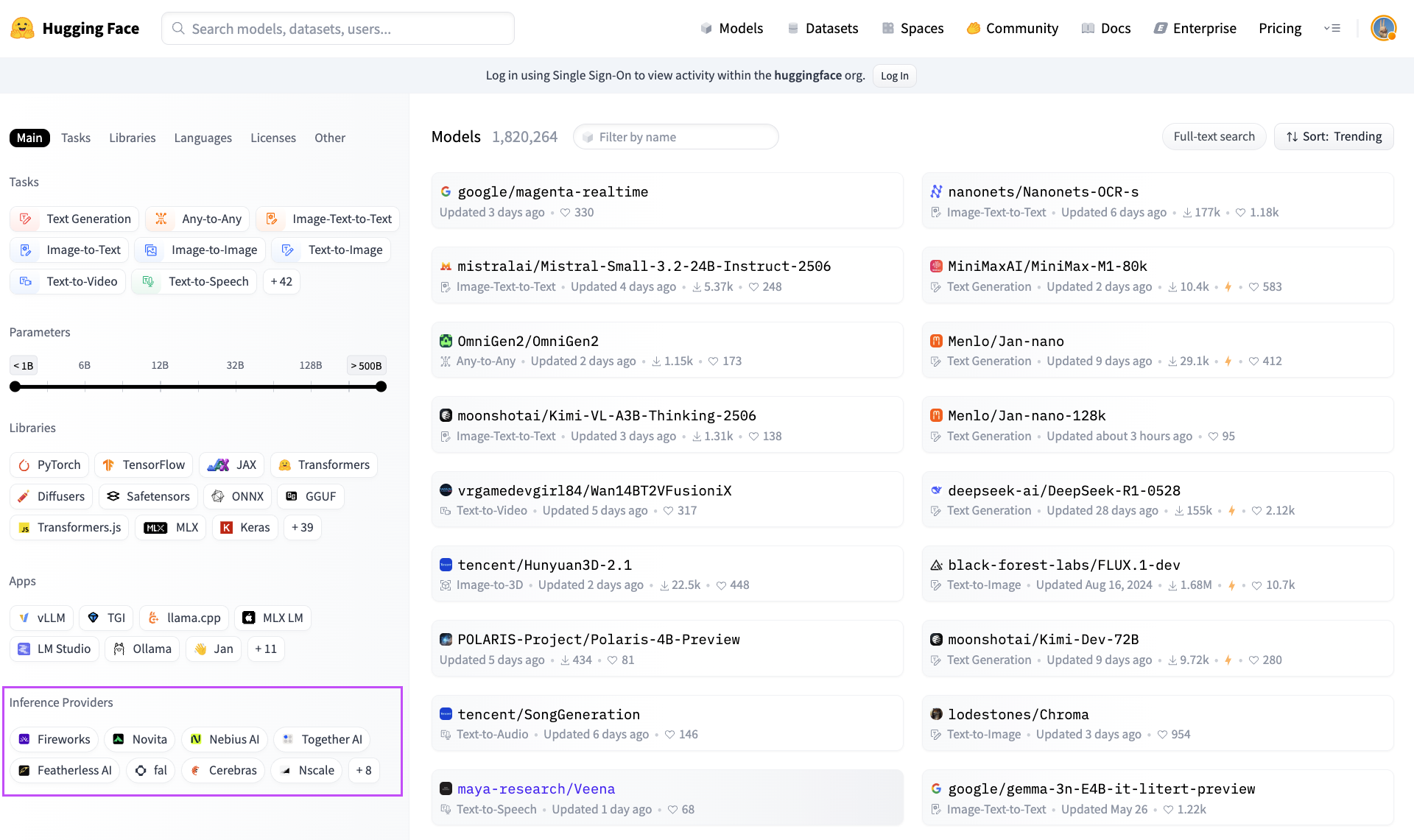Switch to the Libraries filter tab

click(132, 138)
